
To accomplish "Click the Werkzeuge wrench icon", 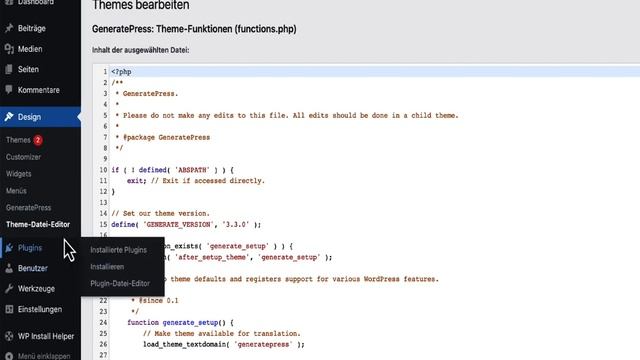I will [9, 289].
